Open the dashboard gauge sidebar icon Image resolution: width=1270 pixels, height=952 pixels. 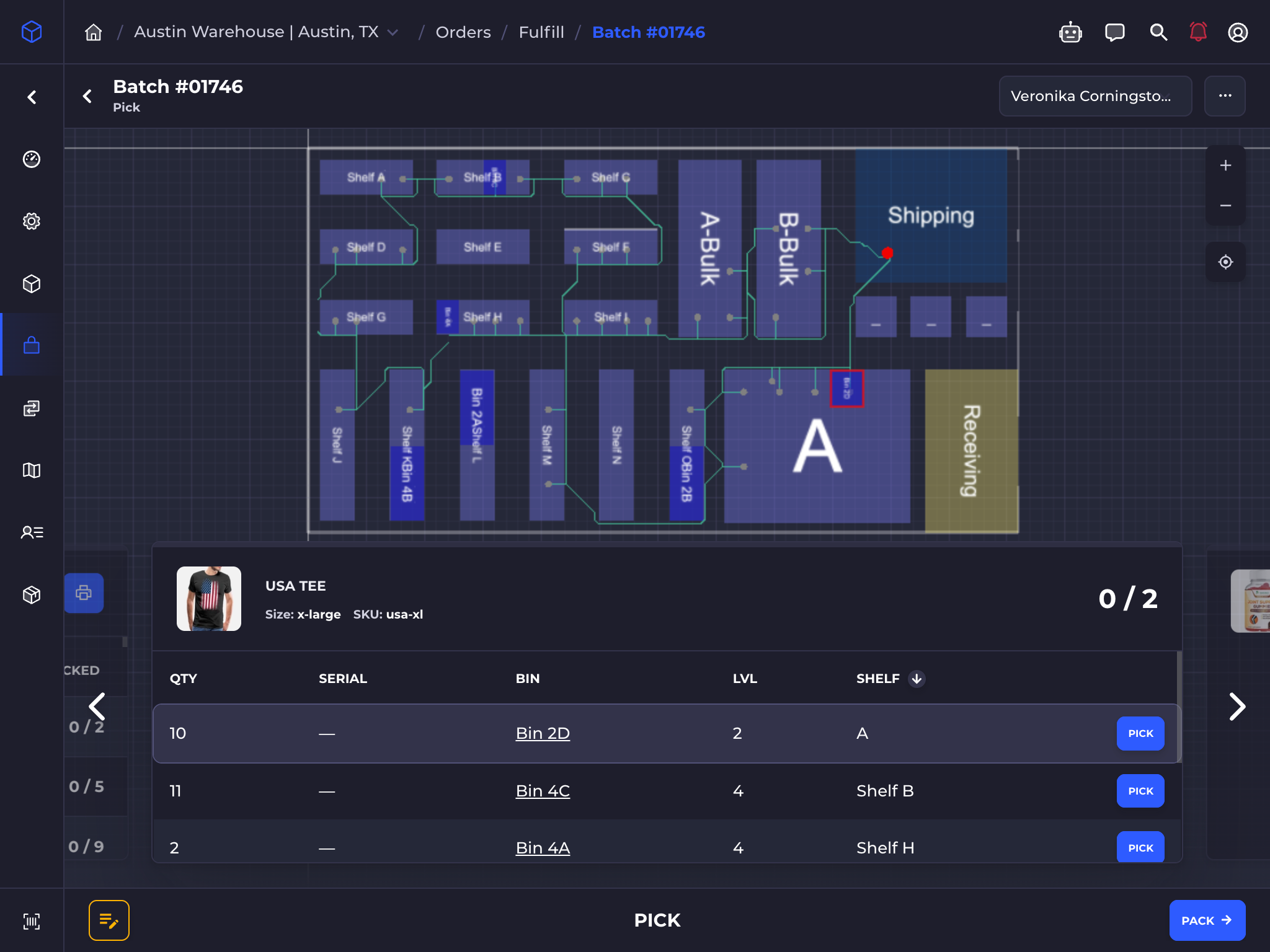click(32, 159)
